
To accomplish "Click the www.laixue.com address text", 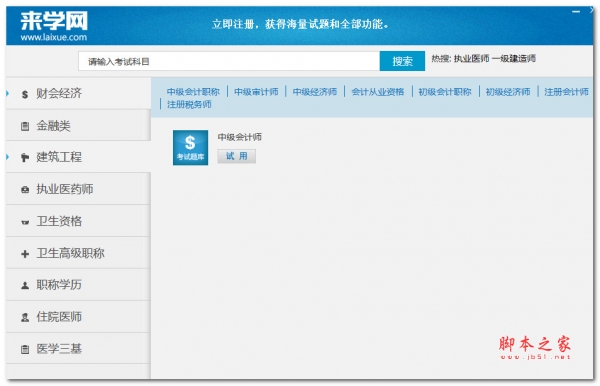I will tap(54, 37).
